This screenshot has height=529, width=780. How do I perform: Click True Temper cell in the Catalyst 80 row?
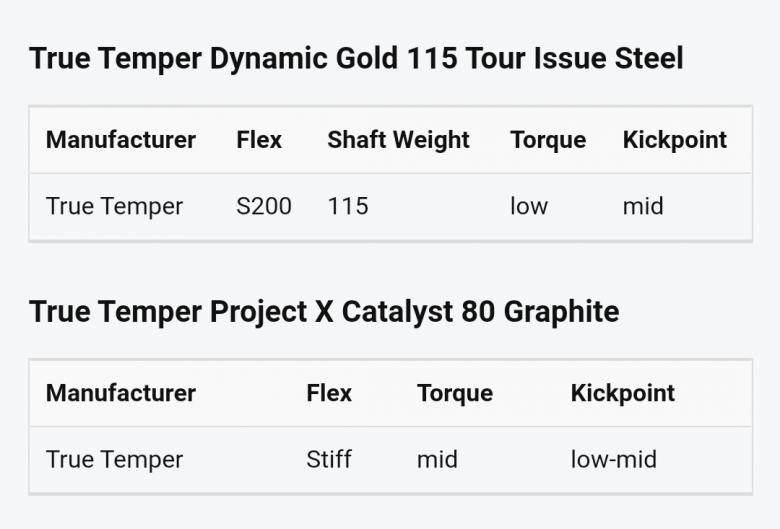pos(114,460)
